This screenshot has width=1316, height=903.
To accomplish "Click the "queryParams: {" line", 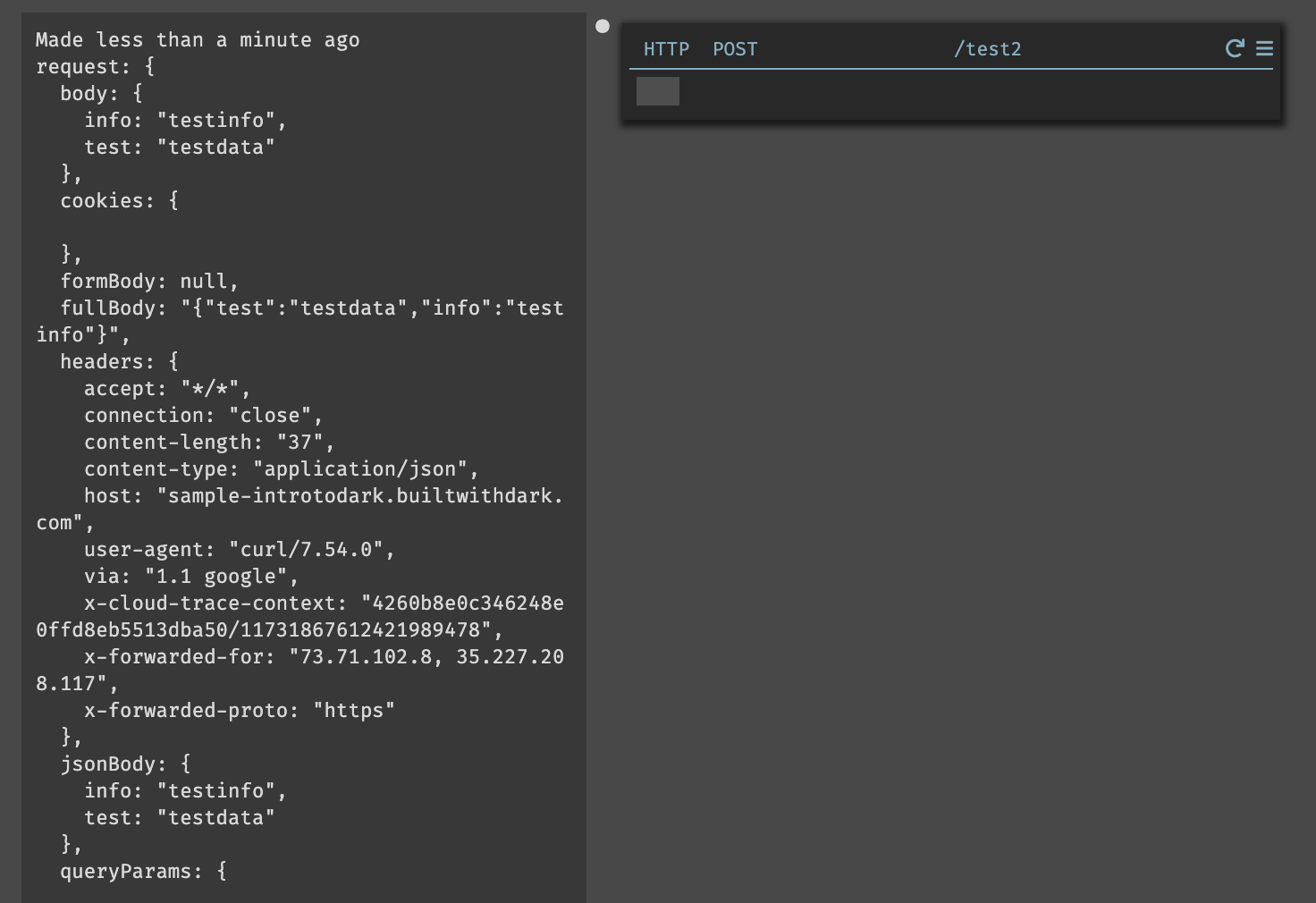I will [x=143, y=872].
